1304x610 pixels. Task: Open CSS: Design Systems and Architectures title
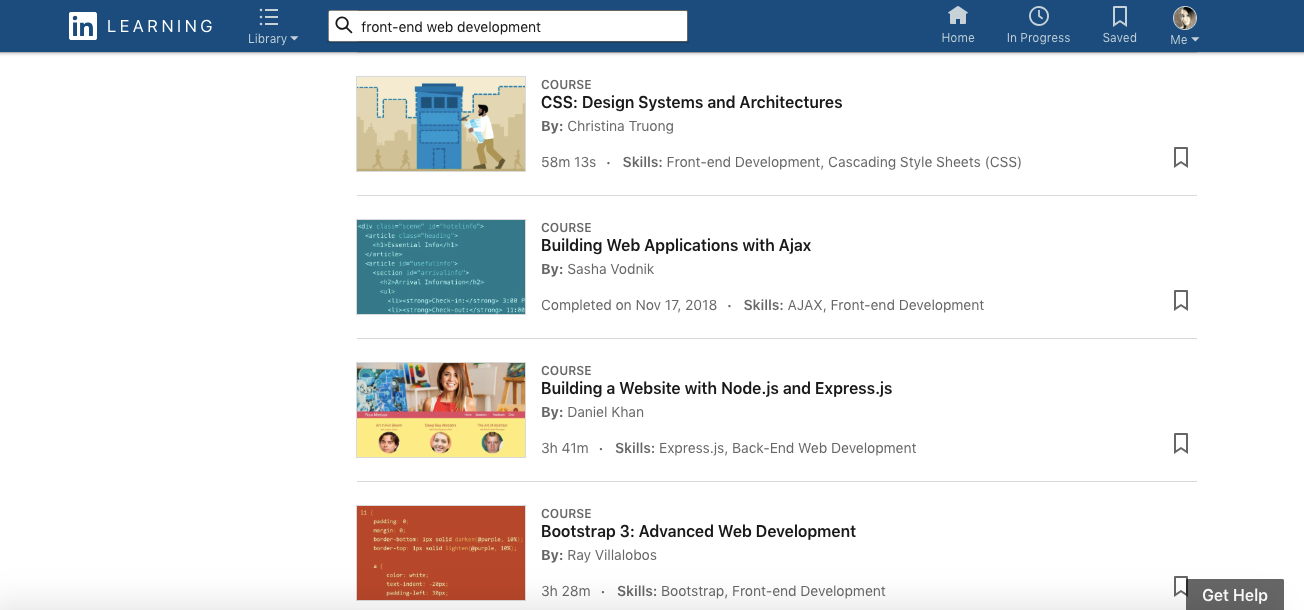(691, 102)
